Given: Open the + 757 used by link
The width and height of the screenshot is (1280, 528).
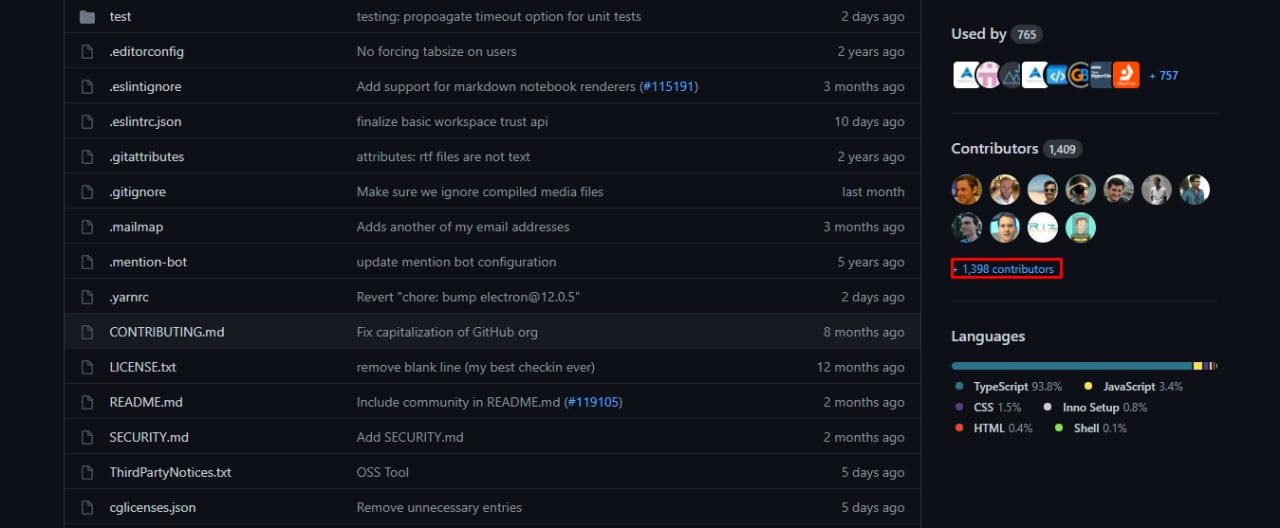Looking at the screenshot, I should point(1163,75).
